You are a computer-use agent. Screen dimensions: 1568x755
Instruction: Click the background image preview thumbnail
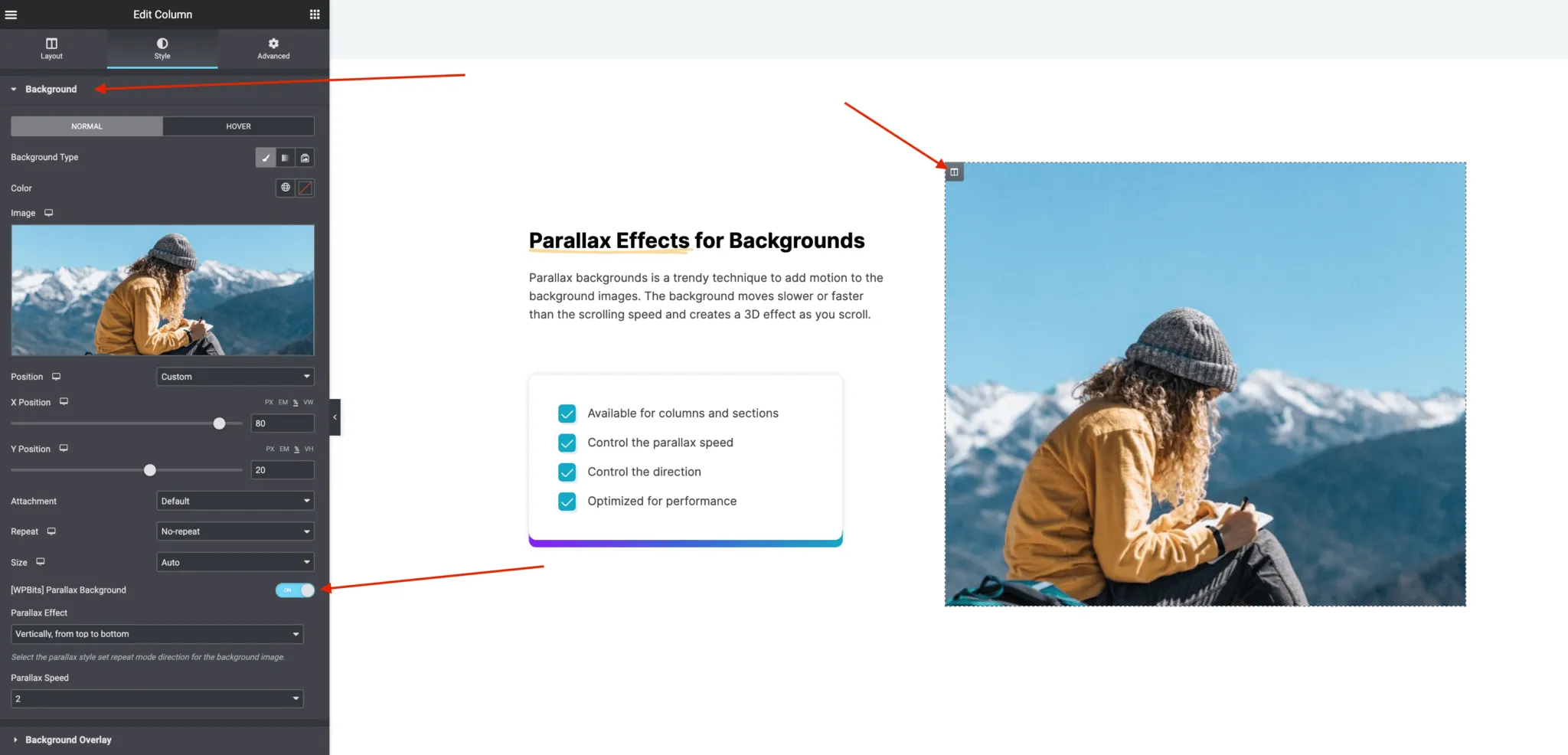(x=162, y=289)
